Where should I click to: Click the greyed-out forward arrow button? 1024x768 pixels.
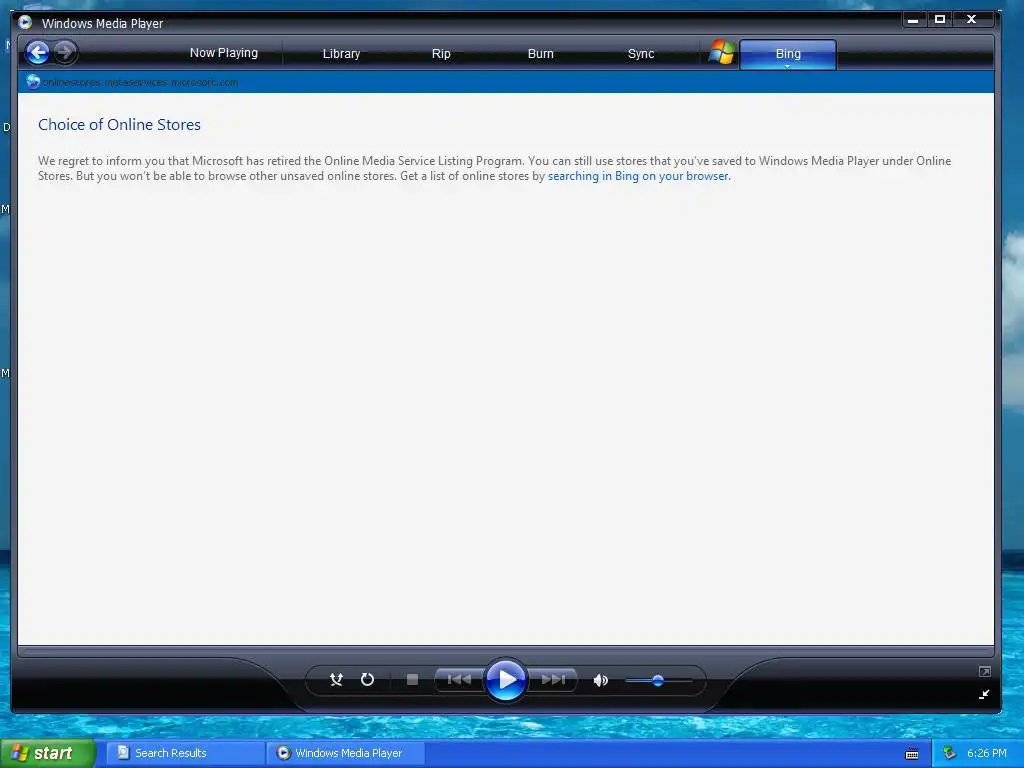pos(65,52)
